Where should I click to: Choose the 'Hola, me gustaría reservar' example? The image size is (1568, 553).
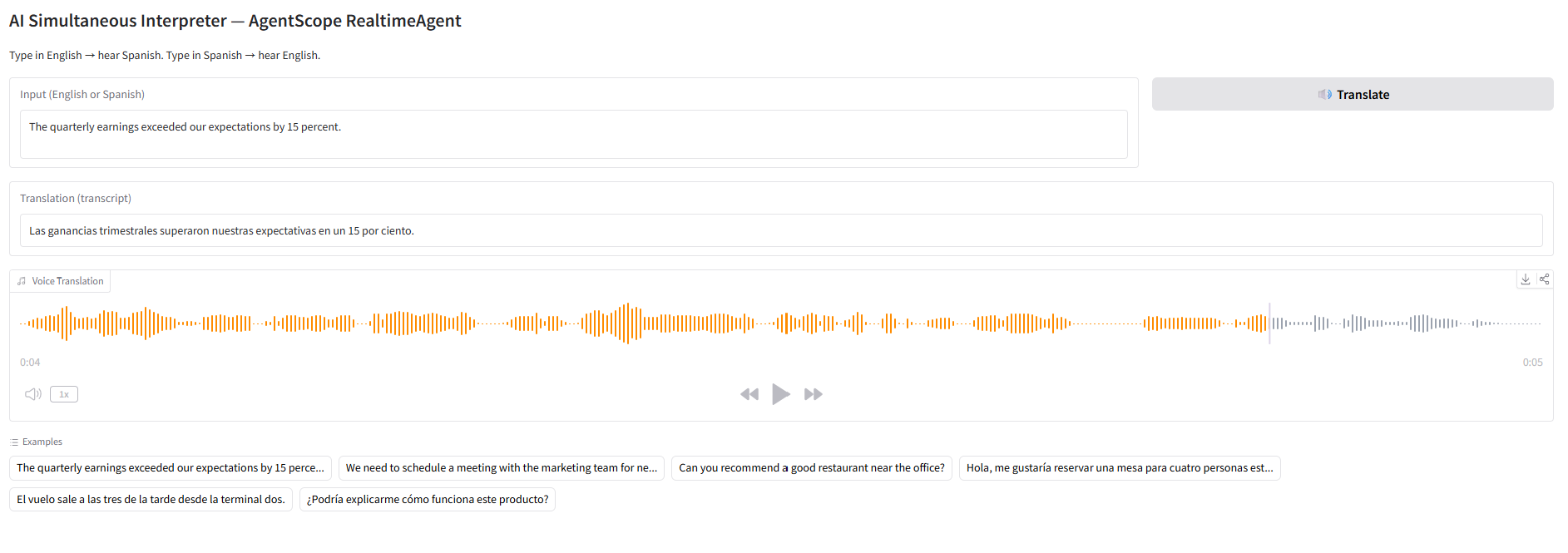[x=1120, y=468]
